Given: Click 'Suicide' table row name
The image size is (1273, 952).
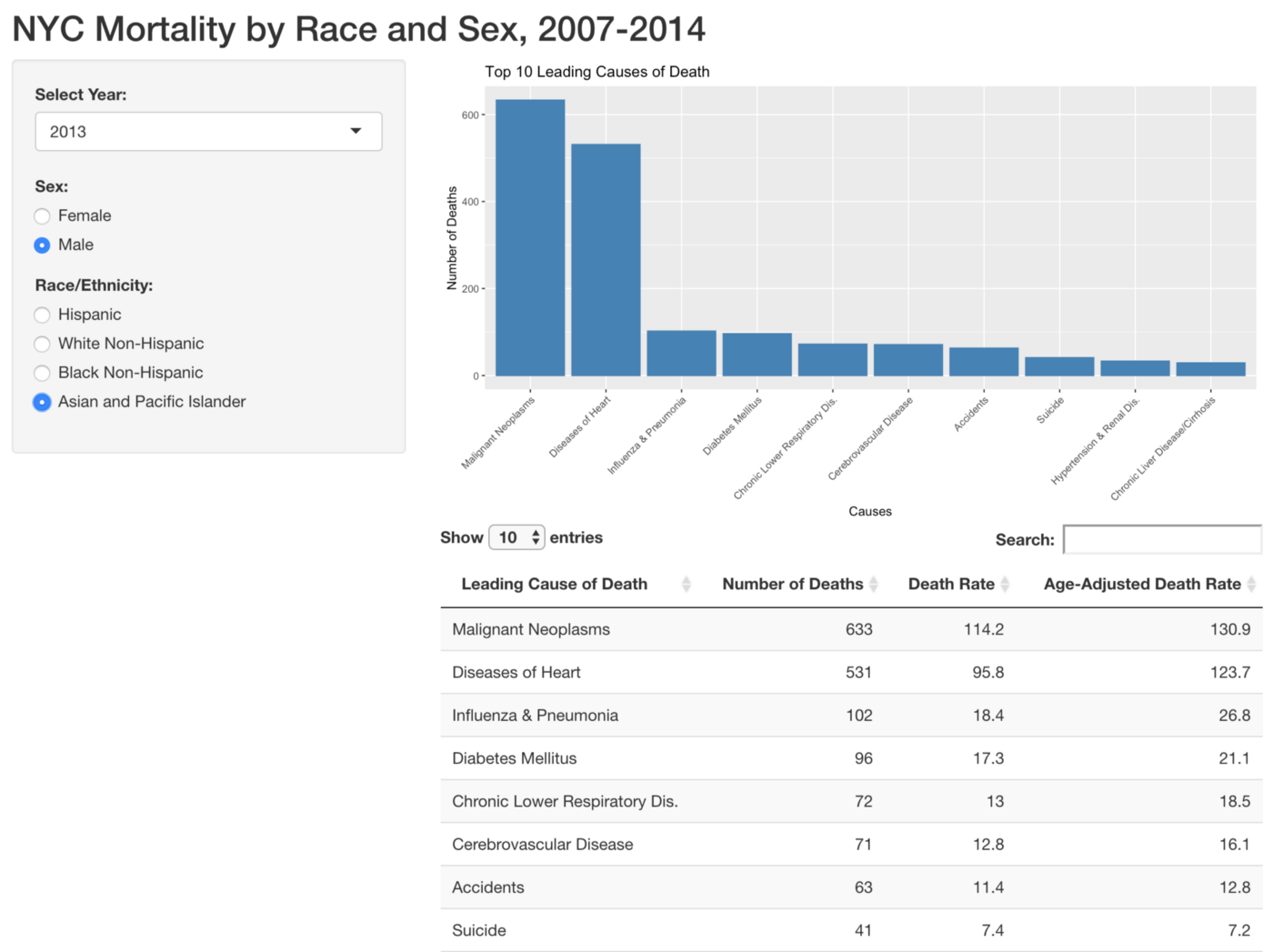Looking at the screenshot, I should coord(478,930).
